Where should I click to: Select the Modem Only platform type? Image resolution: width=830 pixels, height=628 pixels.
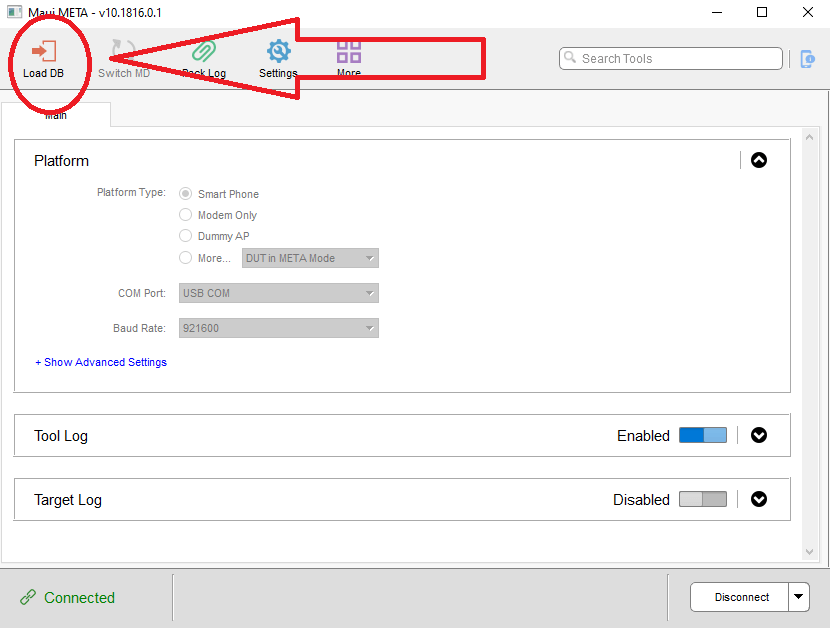pos(185,214)
